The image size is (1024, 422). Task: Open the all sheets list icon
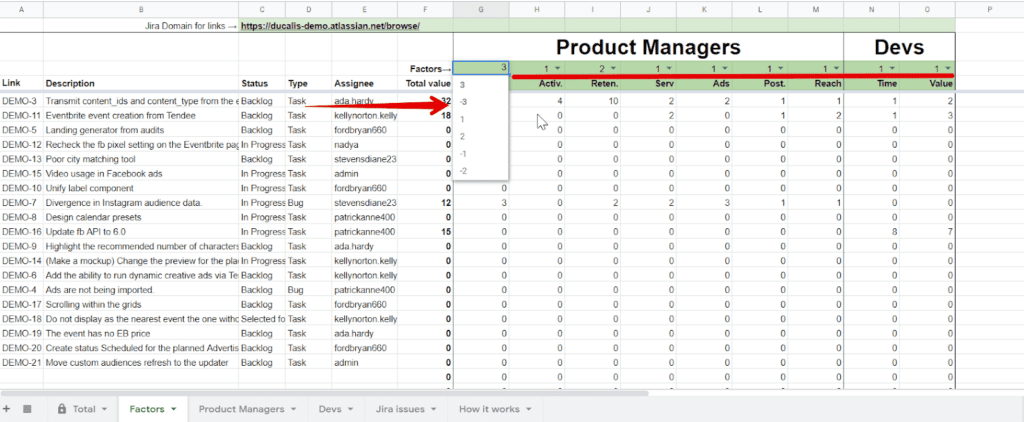coord(28,409)
